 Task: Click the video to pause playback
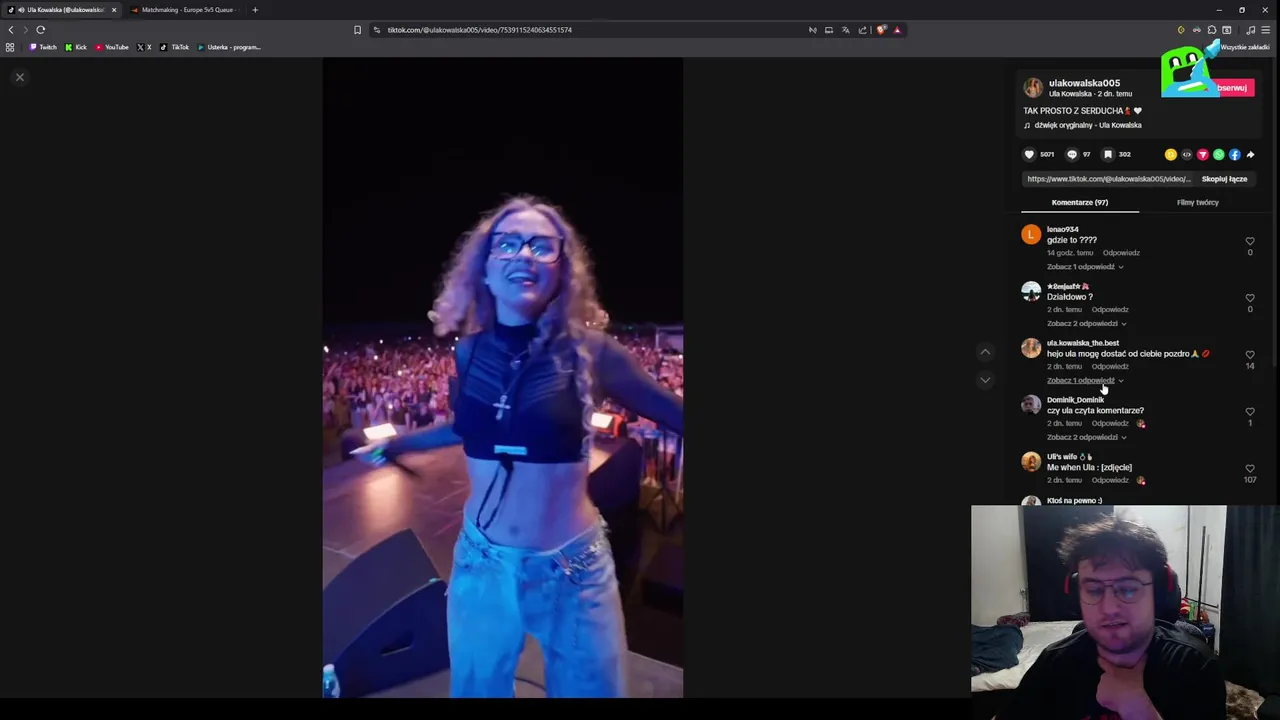click(503, 378)
